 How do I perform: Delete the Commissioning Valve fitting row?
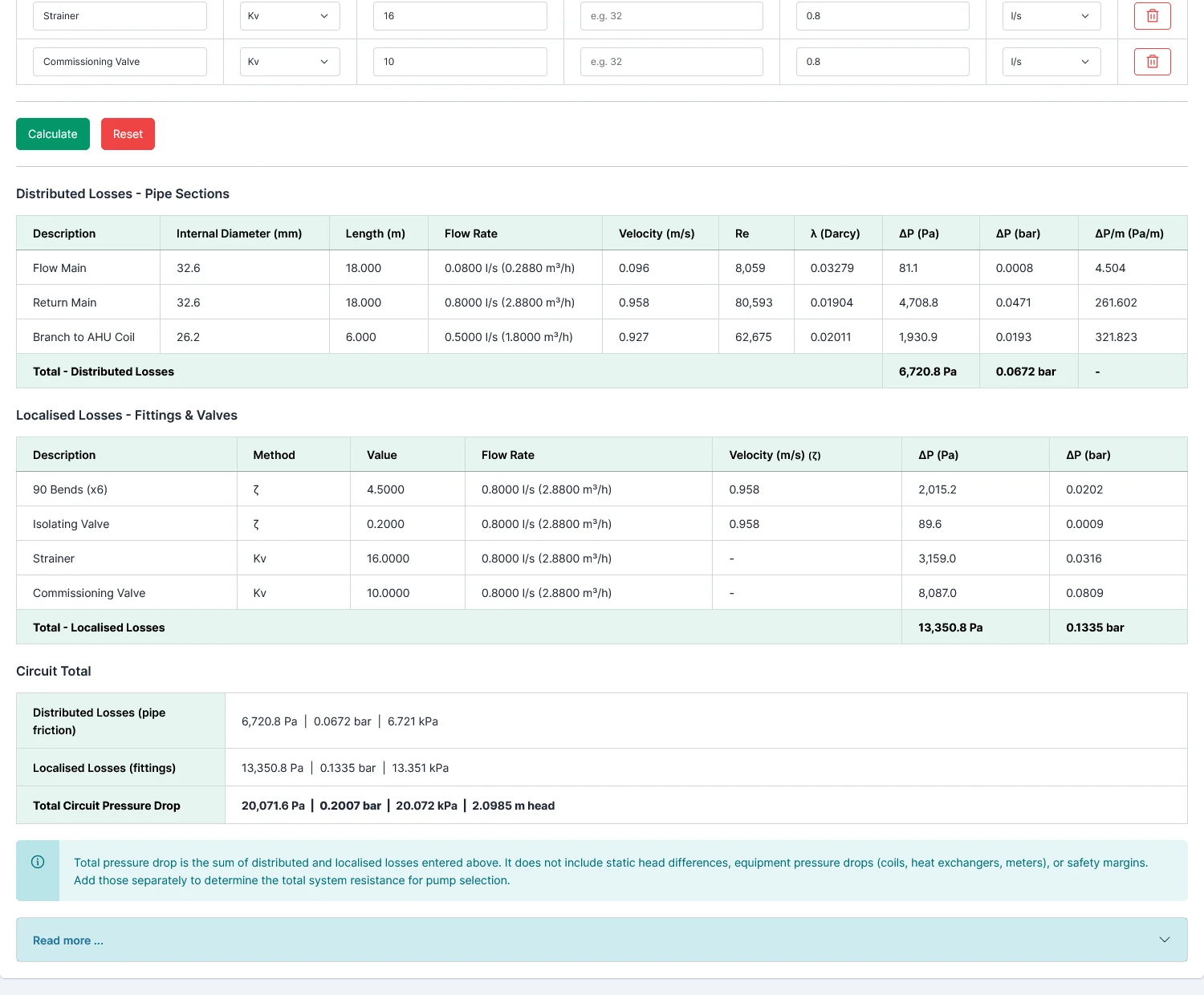(x=1152, y=62)
